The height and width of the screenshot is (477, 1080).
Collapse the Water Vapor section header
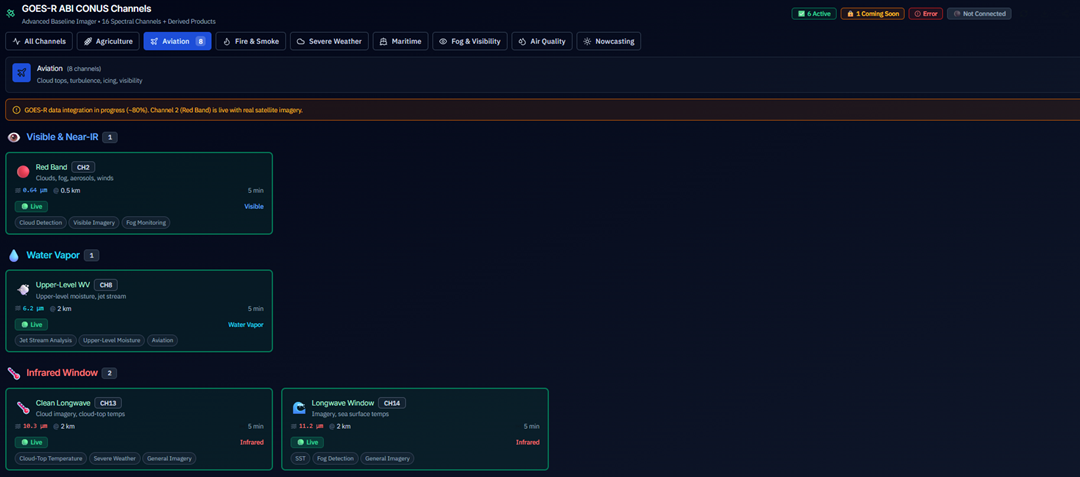(x=54, y=255)
